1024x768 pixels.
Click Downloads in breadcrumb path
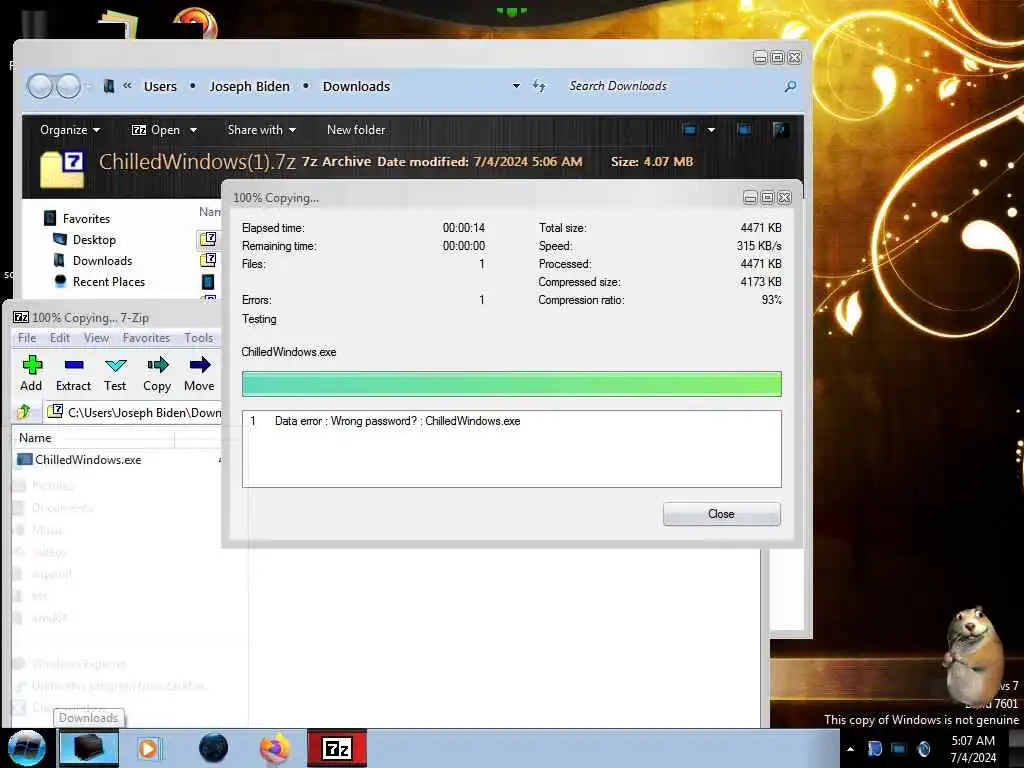coord(356,86)
